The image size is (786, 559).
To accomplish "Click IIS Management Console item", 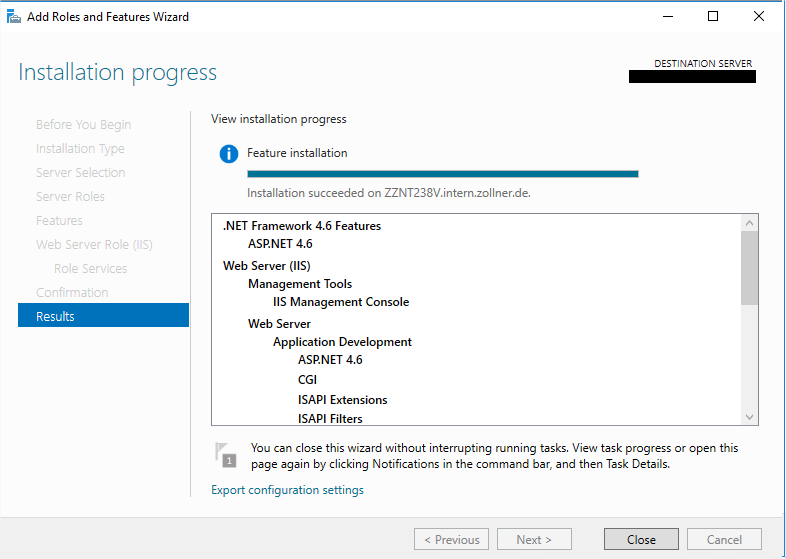I will pyautogui.click(x=341, y=302).
